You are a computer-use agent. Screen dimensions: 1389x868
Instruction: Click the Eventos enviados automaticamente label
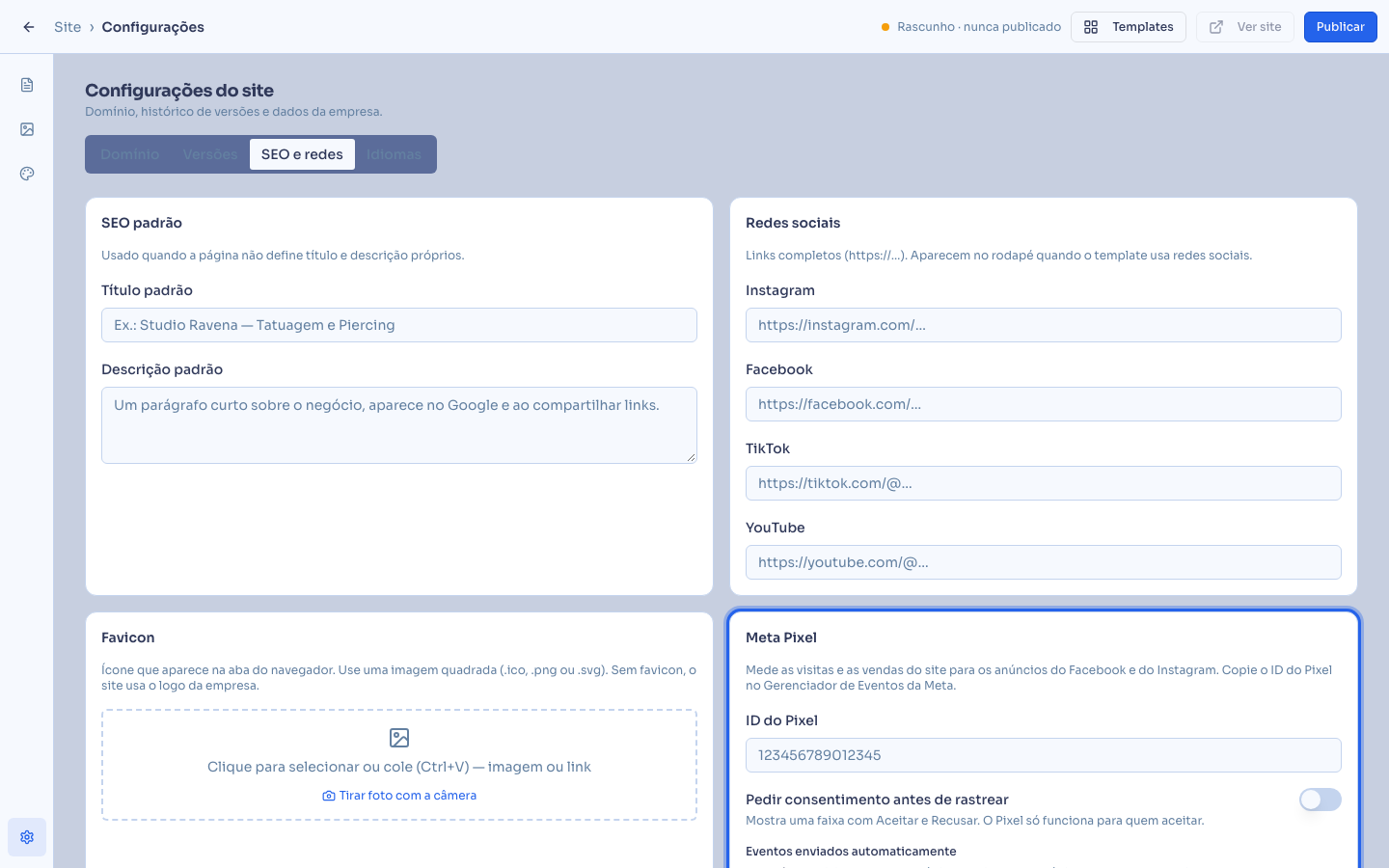click(x=851, y=852)
